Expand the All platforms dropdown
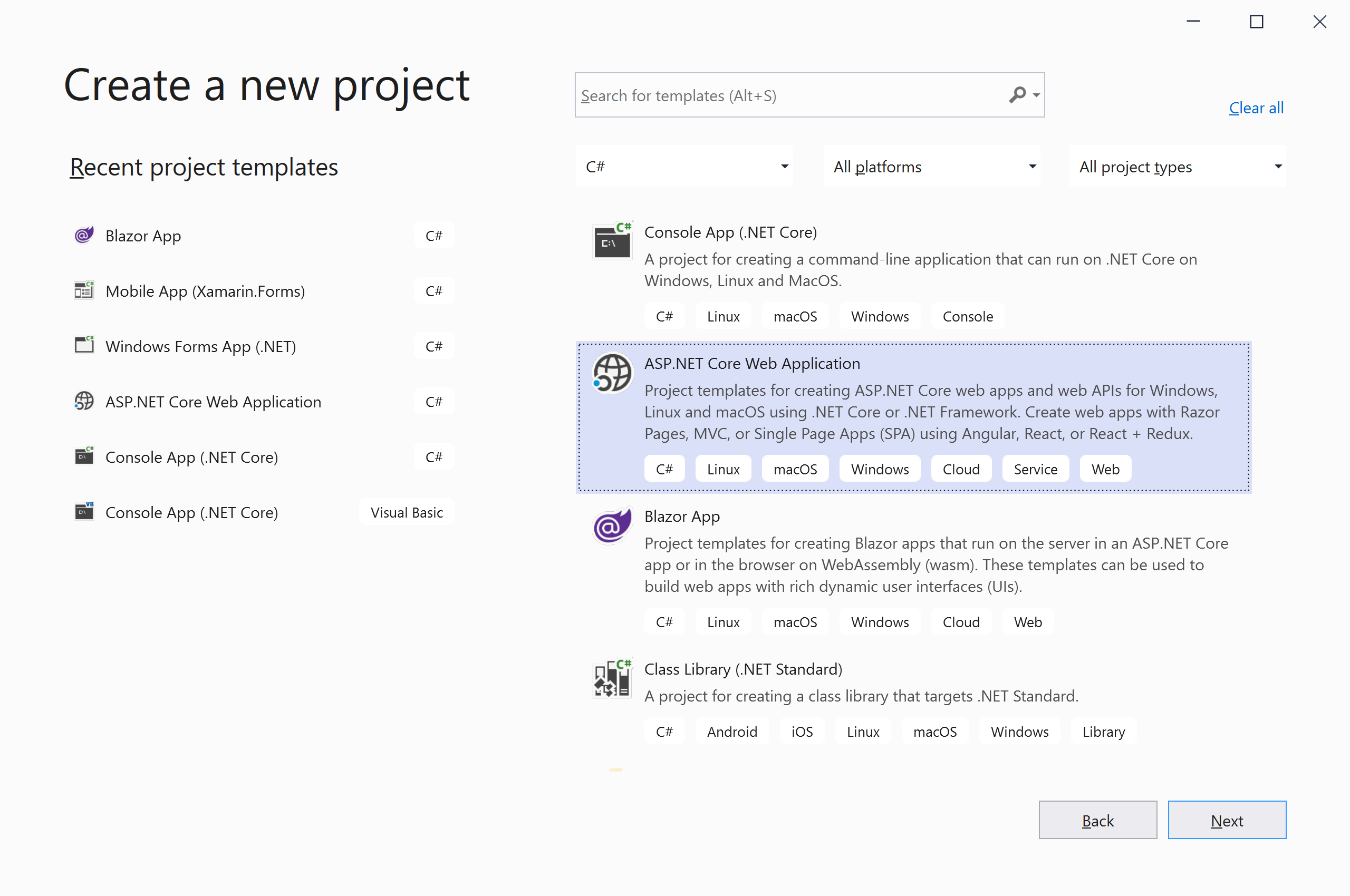Viewport: 1350px width, 896px height. 931,166
